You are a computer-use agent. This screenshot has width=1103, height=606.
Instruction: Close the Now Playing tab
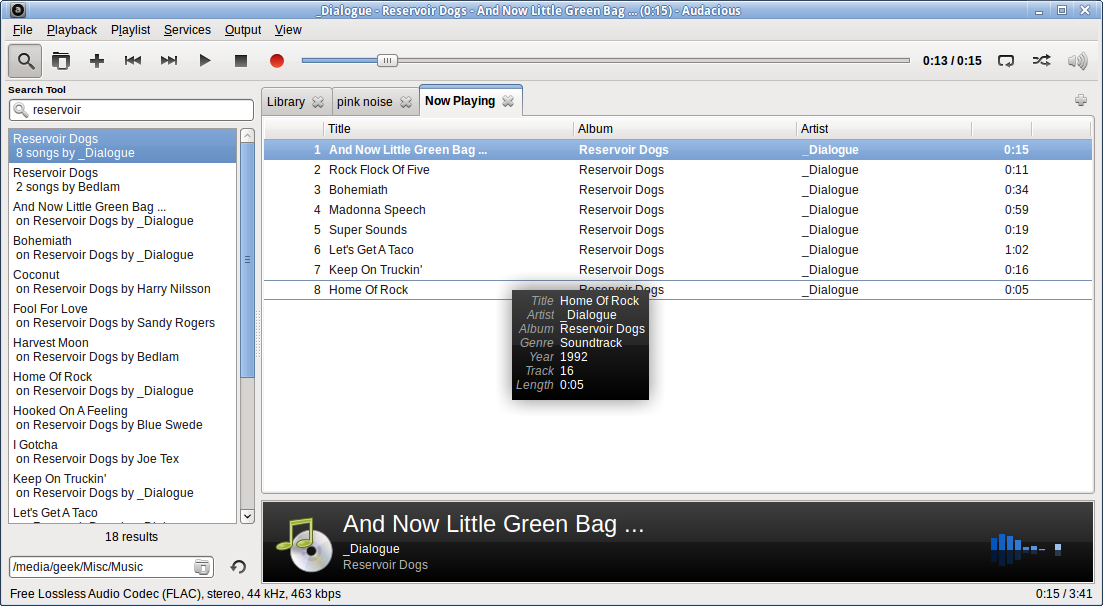click(x=508, y=101)
